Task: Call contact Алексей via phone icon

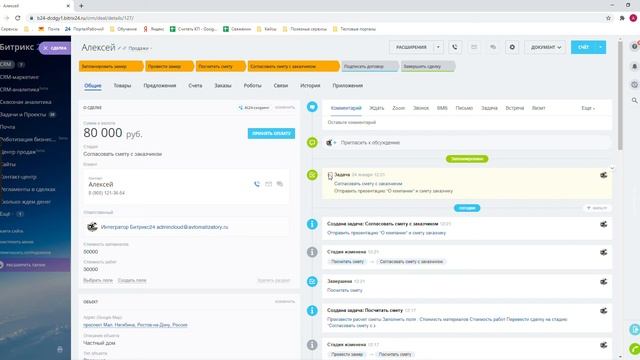Action: coord(257,184)
